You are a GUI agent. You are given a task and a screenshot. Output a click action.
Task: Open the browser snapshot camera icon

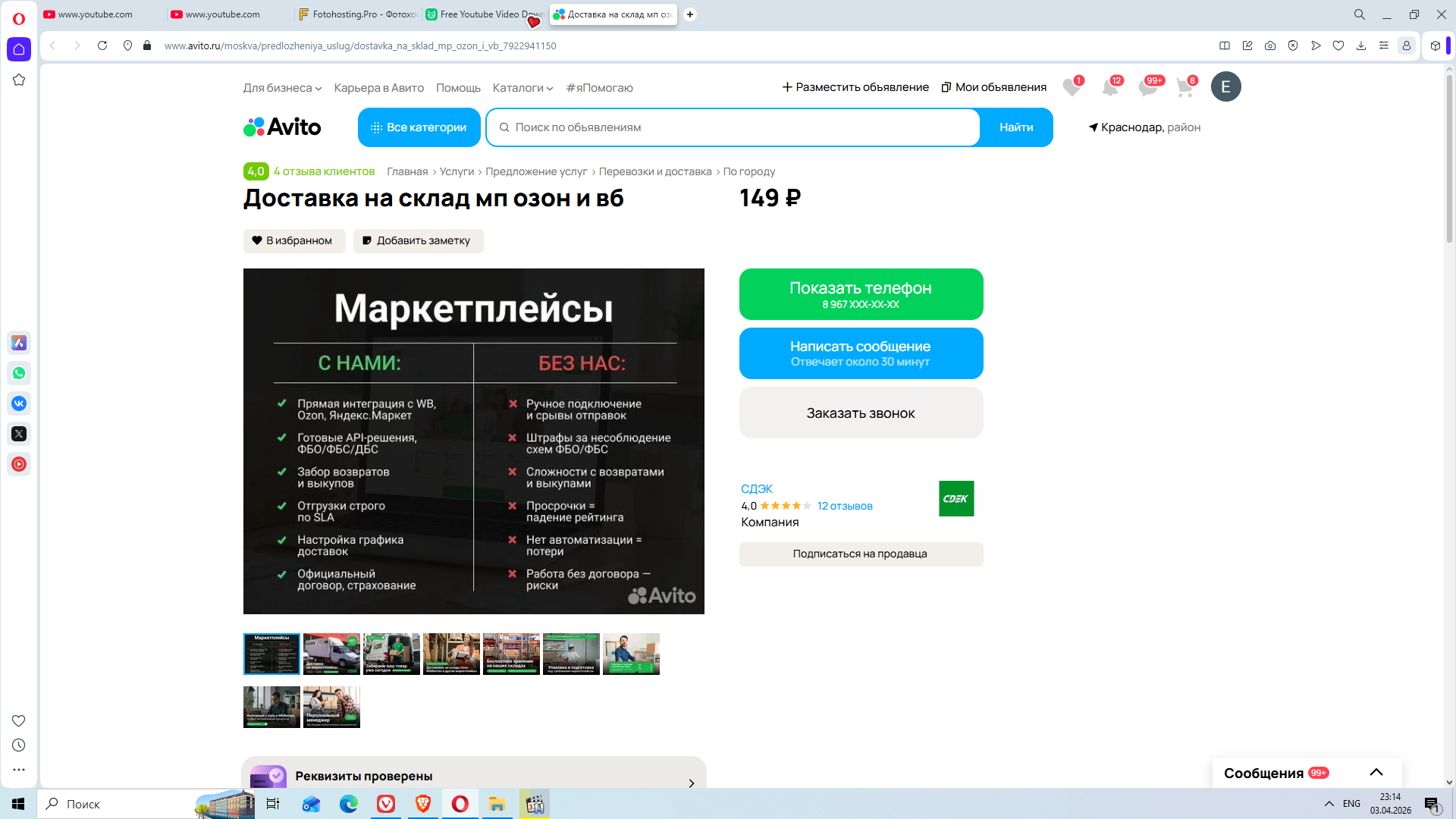(1270, 45)
